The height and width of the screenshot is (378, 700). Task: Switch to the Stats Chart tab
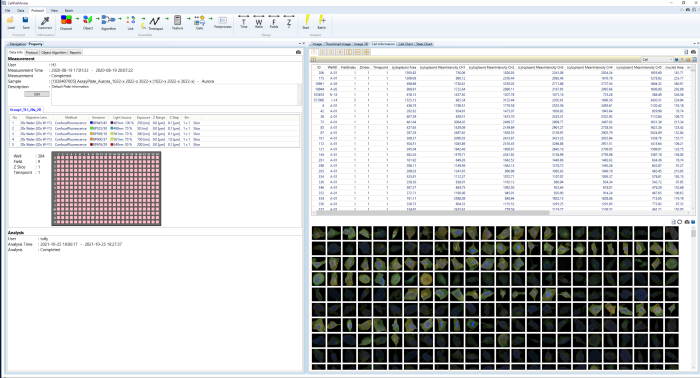(x=424, y=44)
